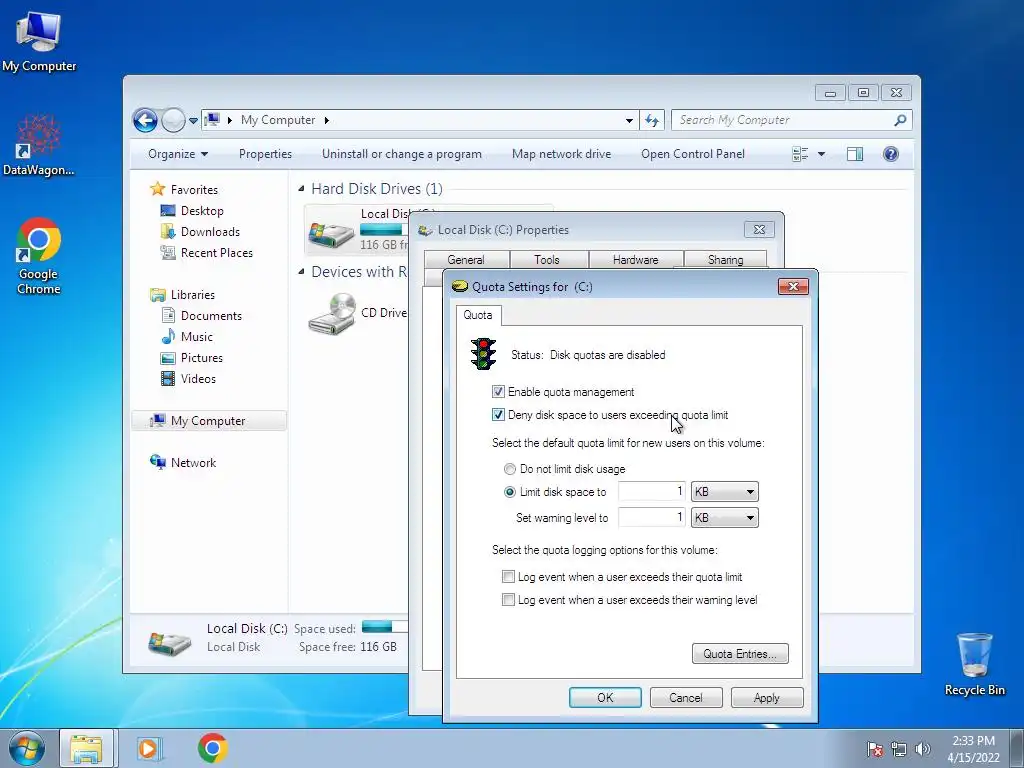Open Recycle Bin on desktop
This screenshot has width=1024, height=768.
pyautogui.click(x=974, y=664)
